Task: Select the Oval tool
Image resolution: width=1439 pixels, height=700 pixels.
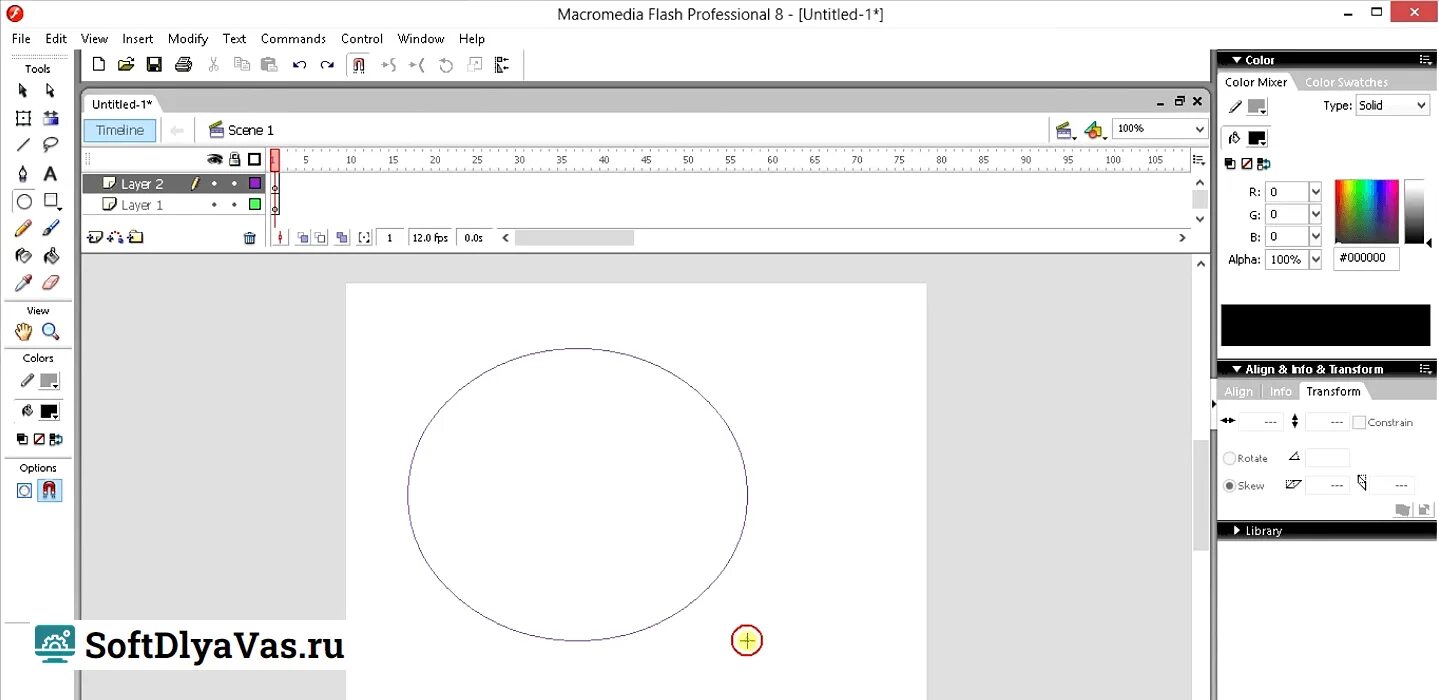Action: (23, 201)
